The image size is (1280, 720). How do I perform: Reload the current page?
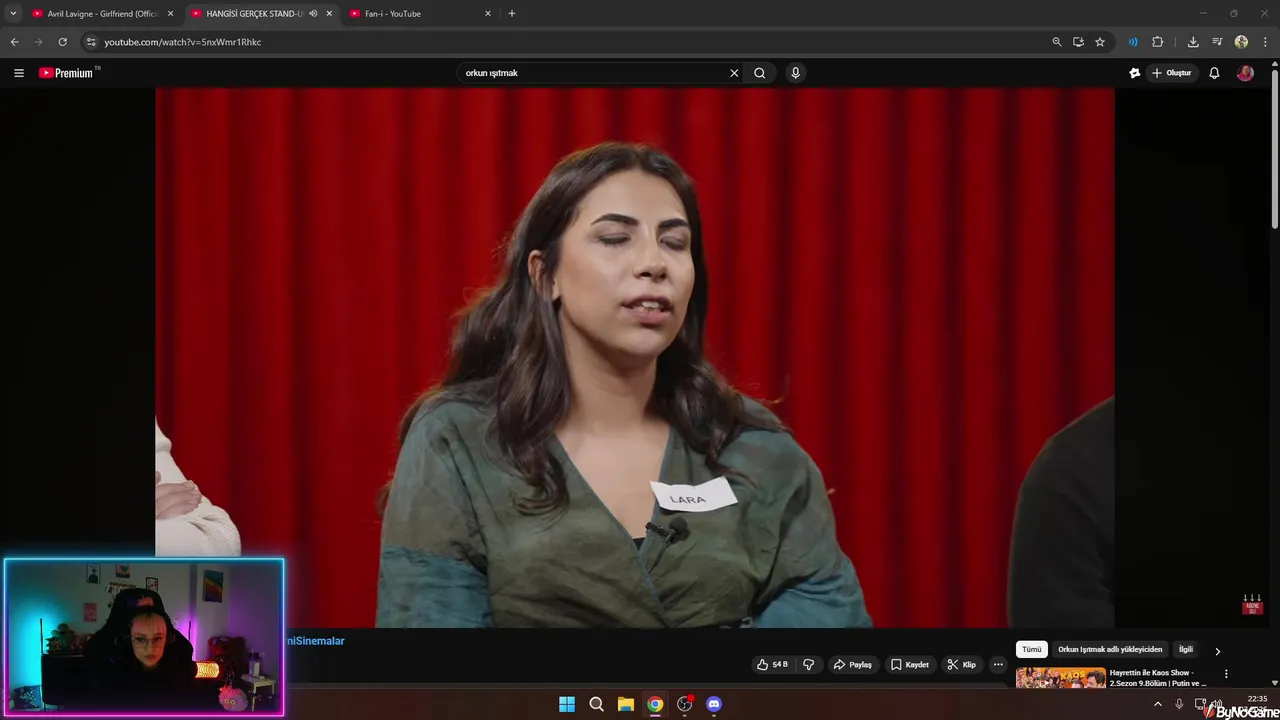[62, 42]
